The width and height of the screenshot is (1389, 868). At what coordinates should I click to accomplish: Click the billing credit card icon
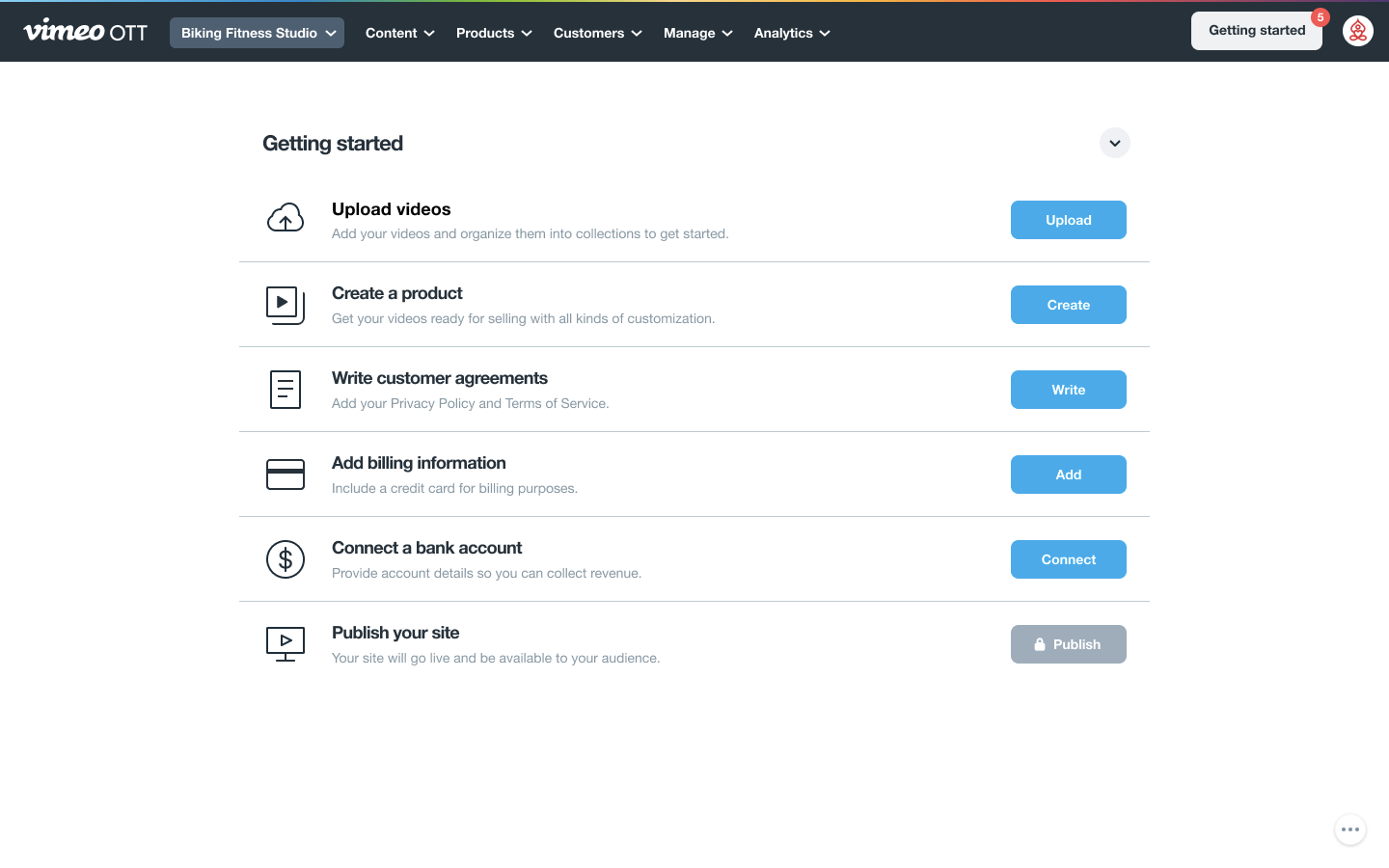click(x=286, y=475)
